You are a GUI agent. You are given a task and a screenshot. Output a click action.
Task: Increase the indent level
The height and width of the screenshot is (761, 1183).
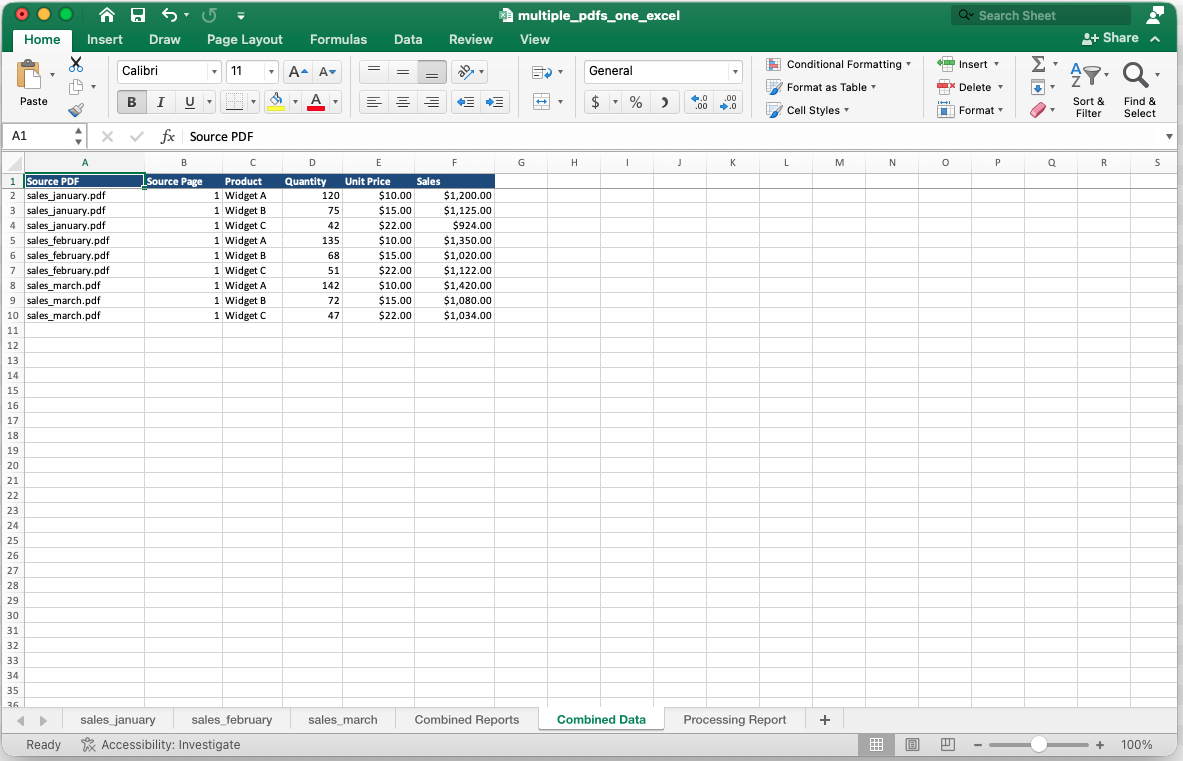[x=495, y=102]
